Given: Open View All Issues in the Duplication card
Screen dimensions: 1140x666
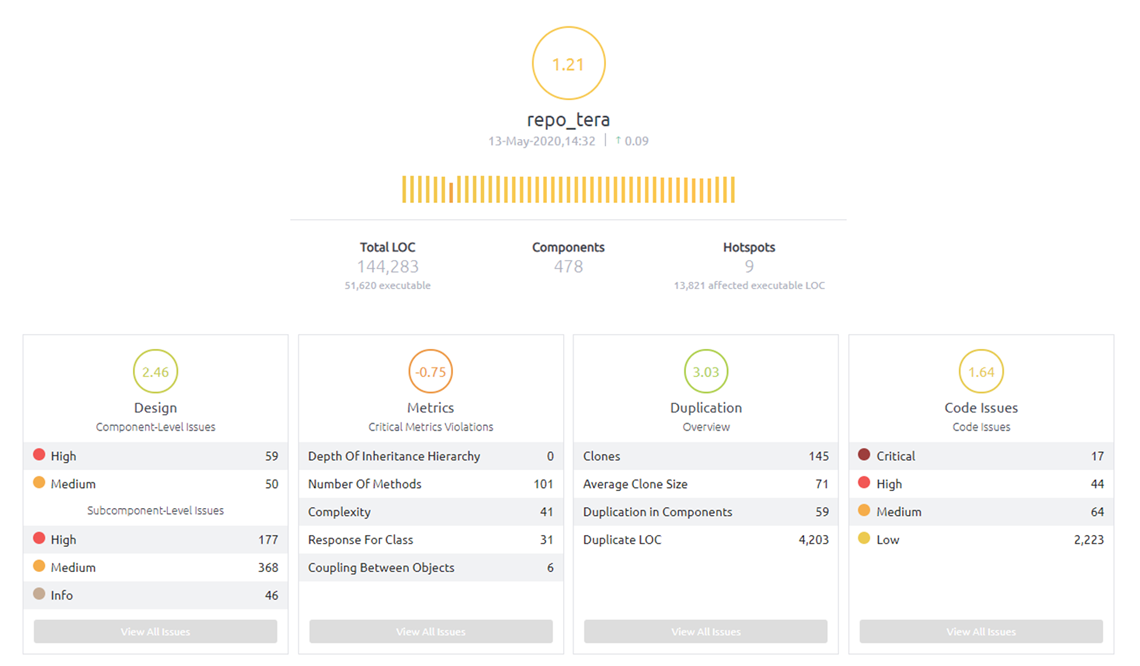Looking at the screenshot, I should tap(706, 631).
